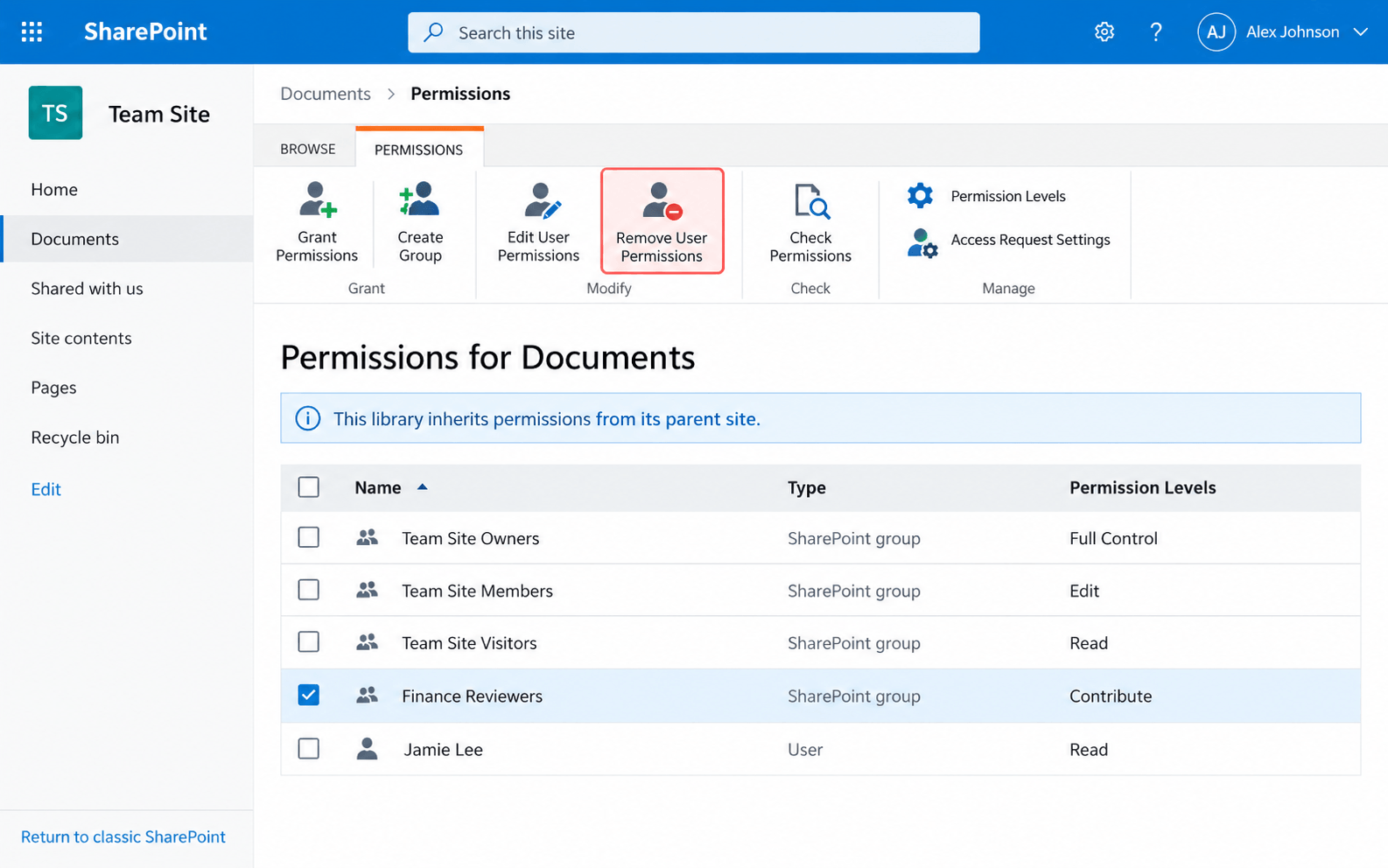Click the help question mark icon

pos(1156,32)
